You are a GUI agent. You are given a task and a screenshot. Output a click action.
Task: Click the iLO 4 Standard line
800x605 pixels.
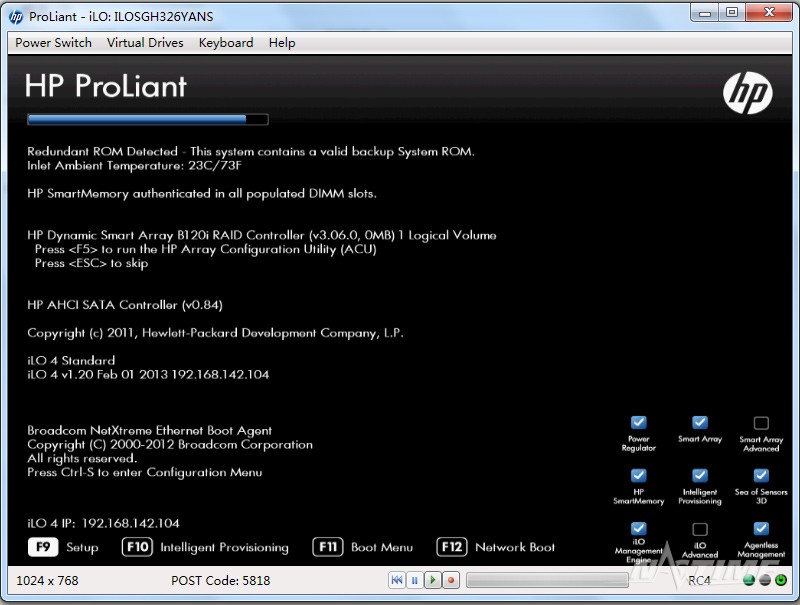(71, 361)
